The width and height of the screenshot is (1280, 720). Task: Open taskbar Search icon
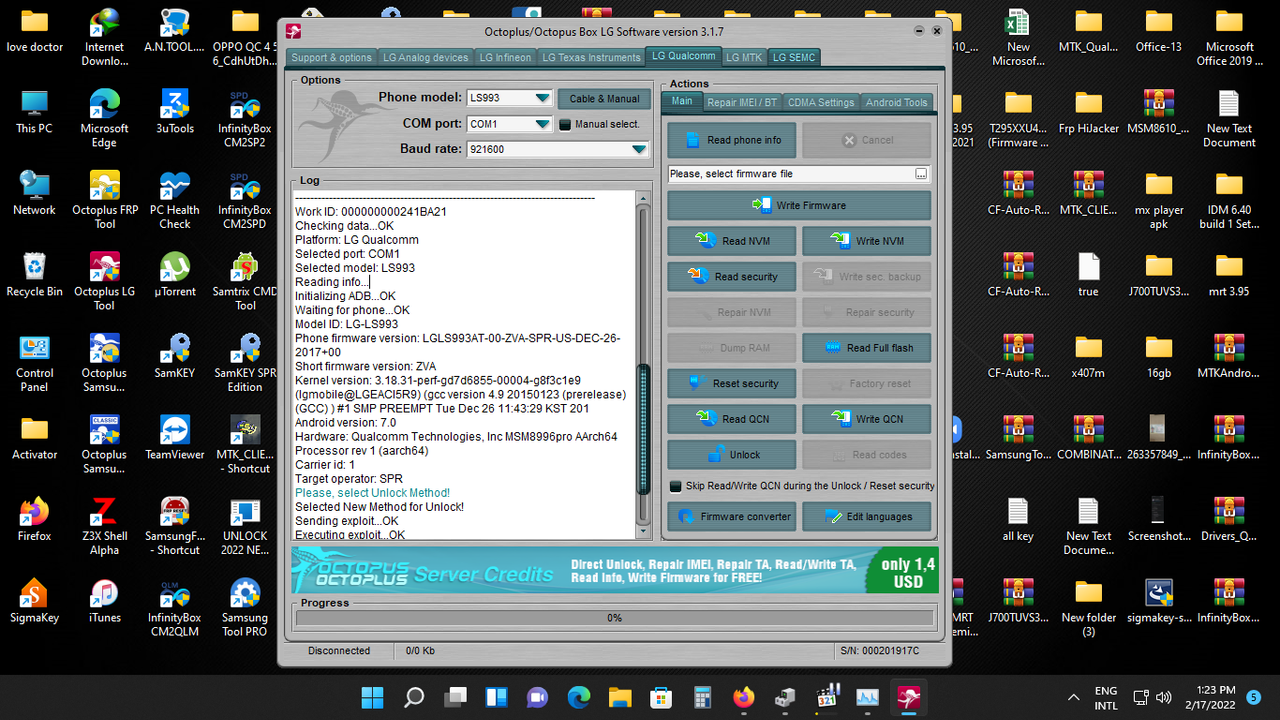414,697
